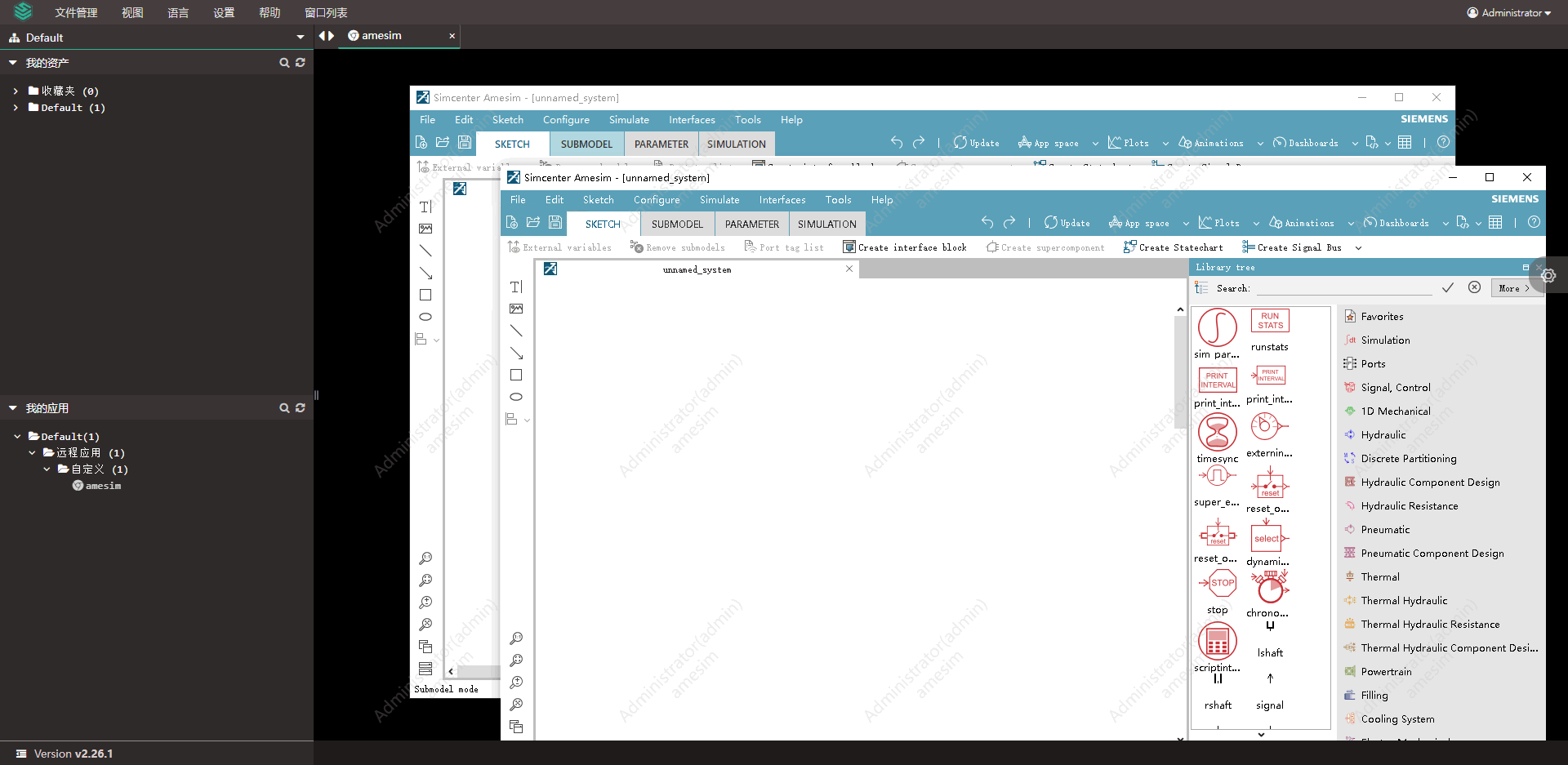Open the amesim application in tree
Viewport: 1568px width, 765px height.
tap(96, 486)
